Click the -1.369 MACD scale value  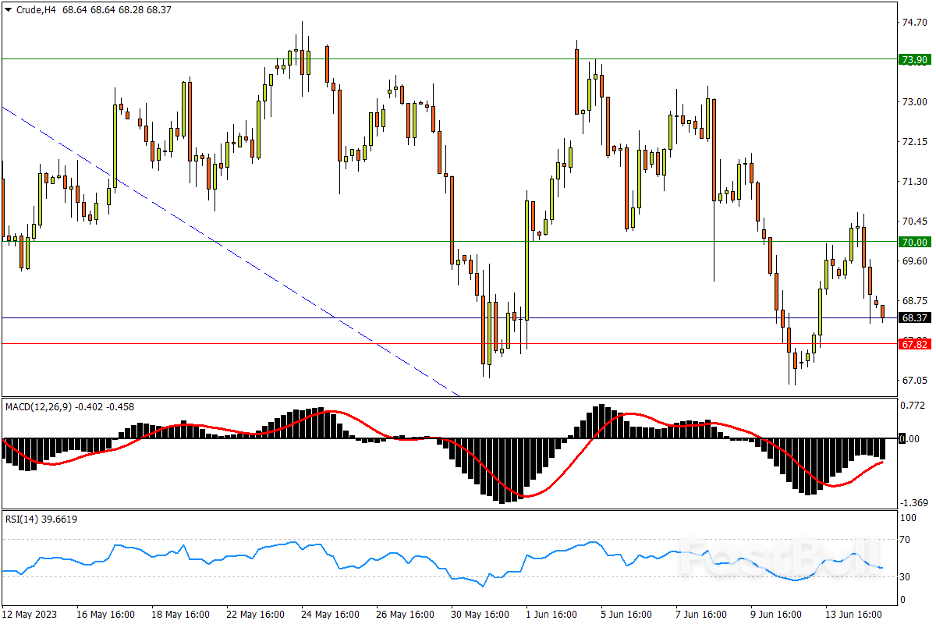click(x=913, y=503)
